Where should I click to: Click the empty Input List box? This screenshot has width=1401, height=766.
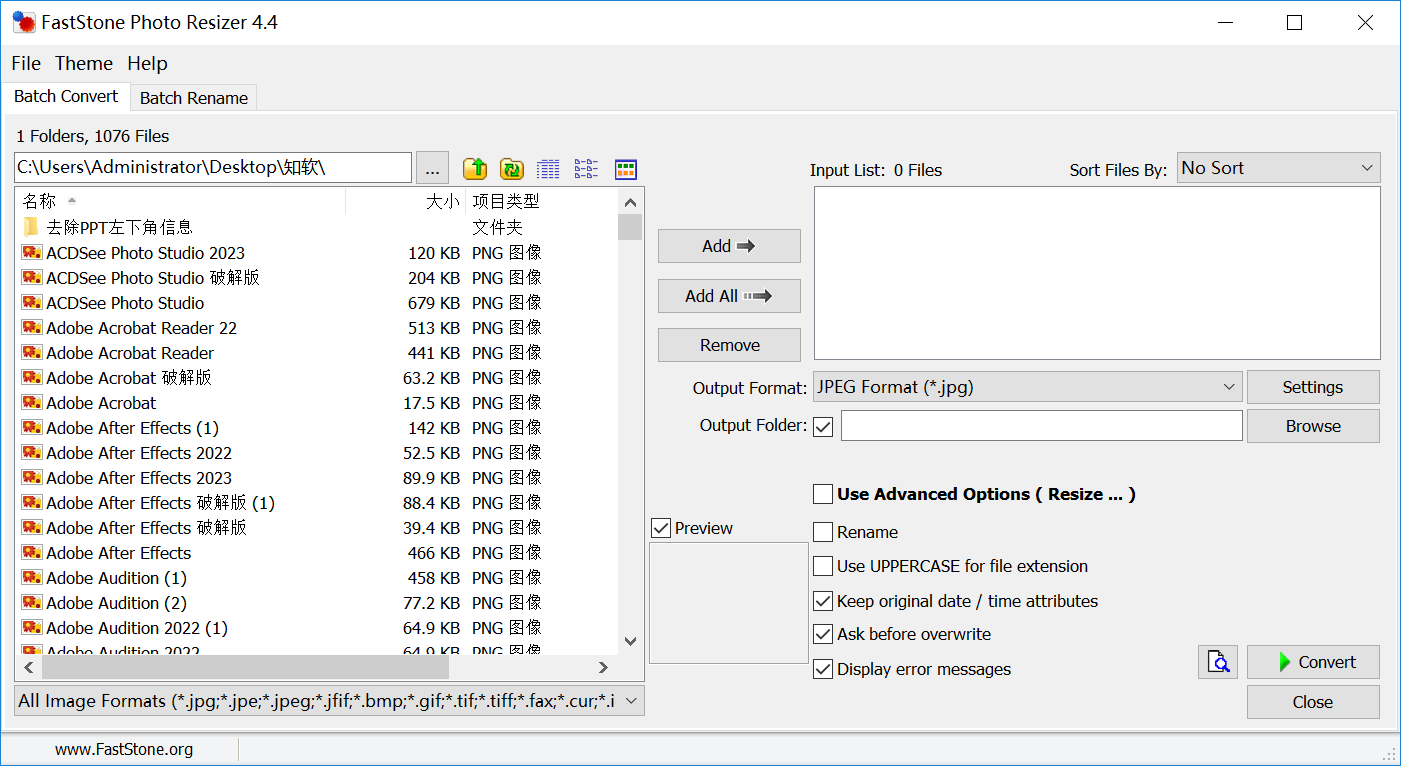pyautogui.click(x=1097, y=273)
